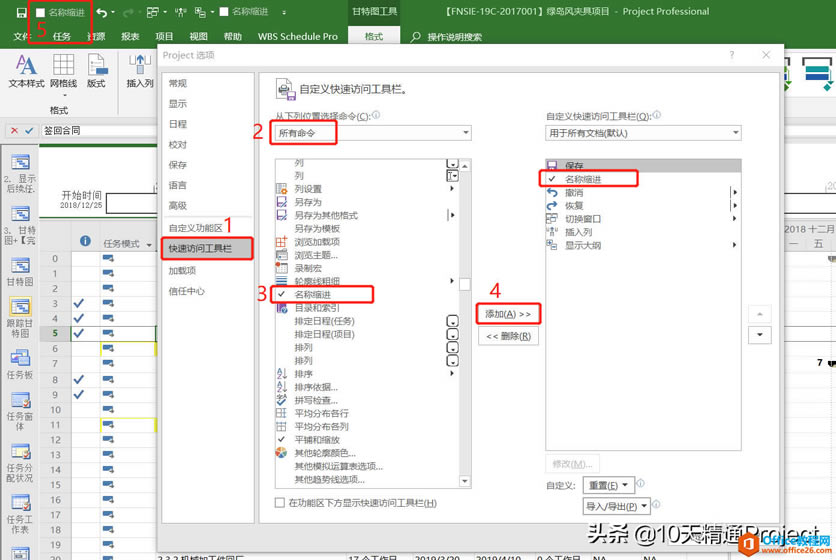Open 任务 ribbon tab

tap(61, 36)
